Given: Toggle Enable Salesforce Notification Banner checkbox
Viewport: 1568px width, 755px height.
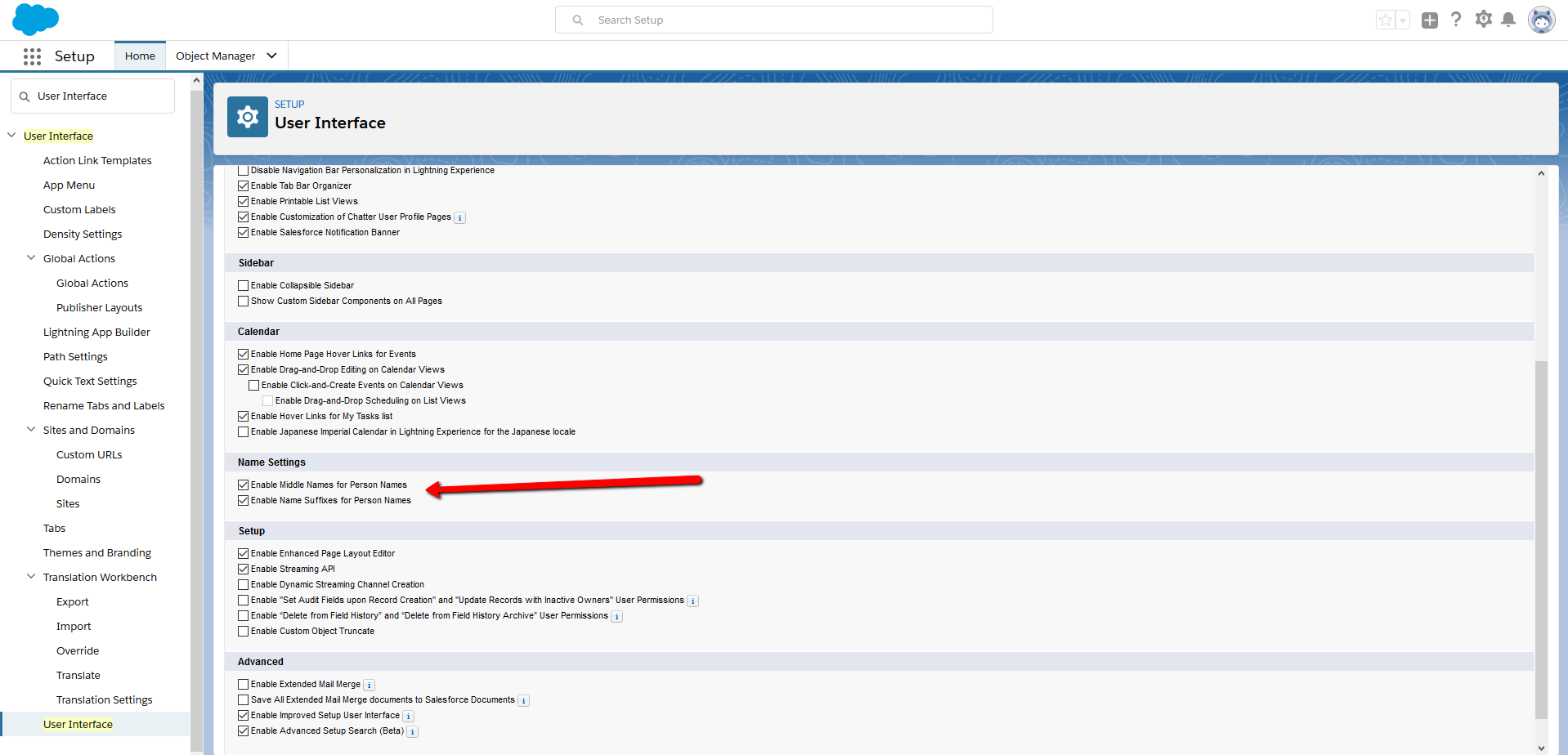Looking at the screenshot, I should click(x=243, y=233).
